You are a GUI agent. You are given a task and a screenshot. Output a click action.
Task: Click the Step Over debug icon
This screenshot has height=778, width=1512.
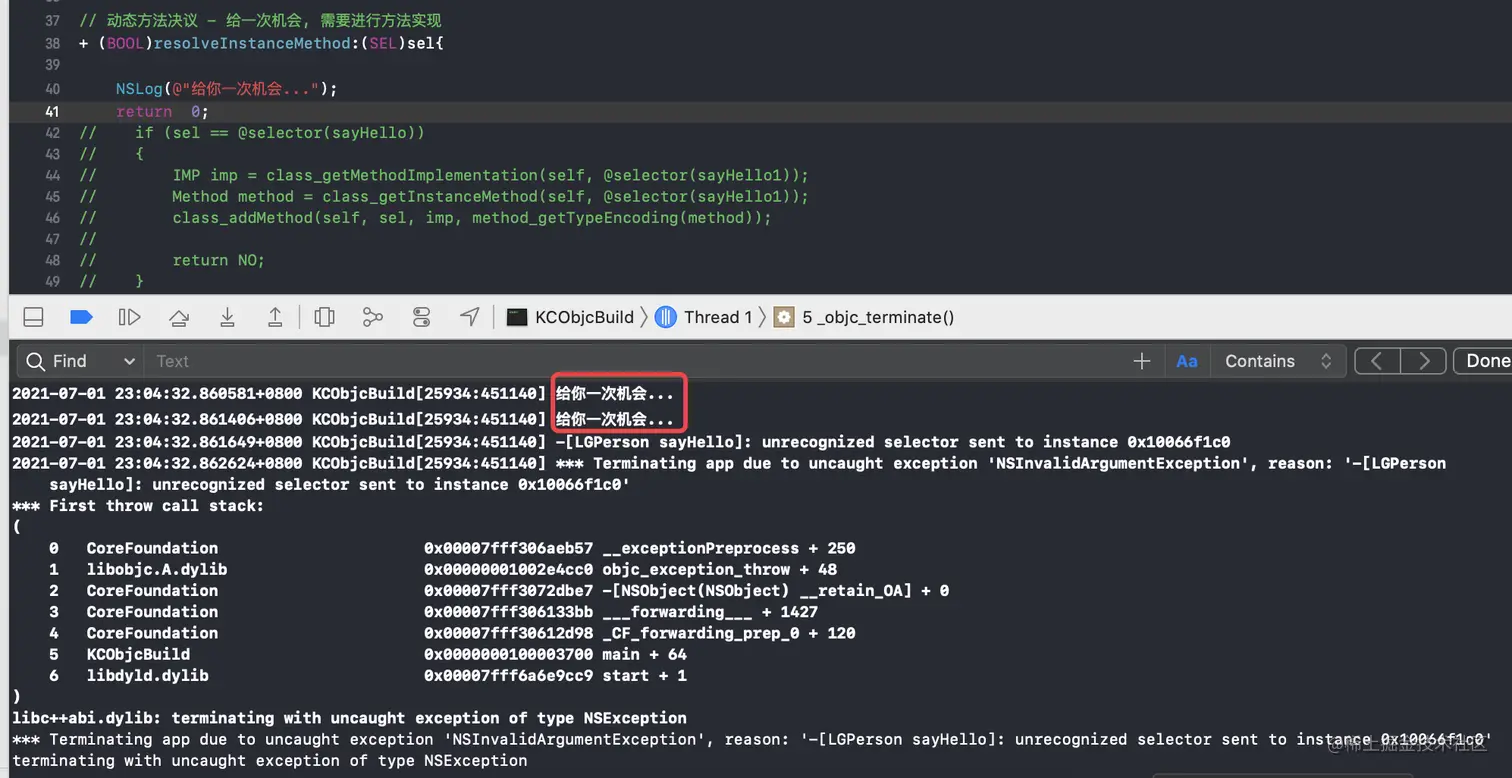point(179,317)
